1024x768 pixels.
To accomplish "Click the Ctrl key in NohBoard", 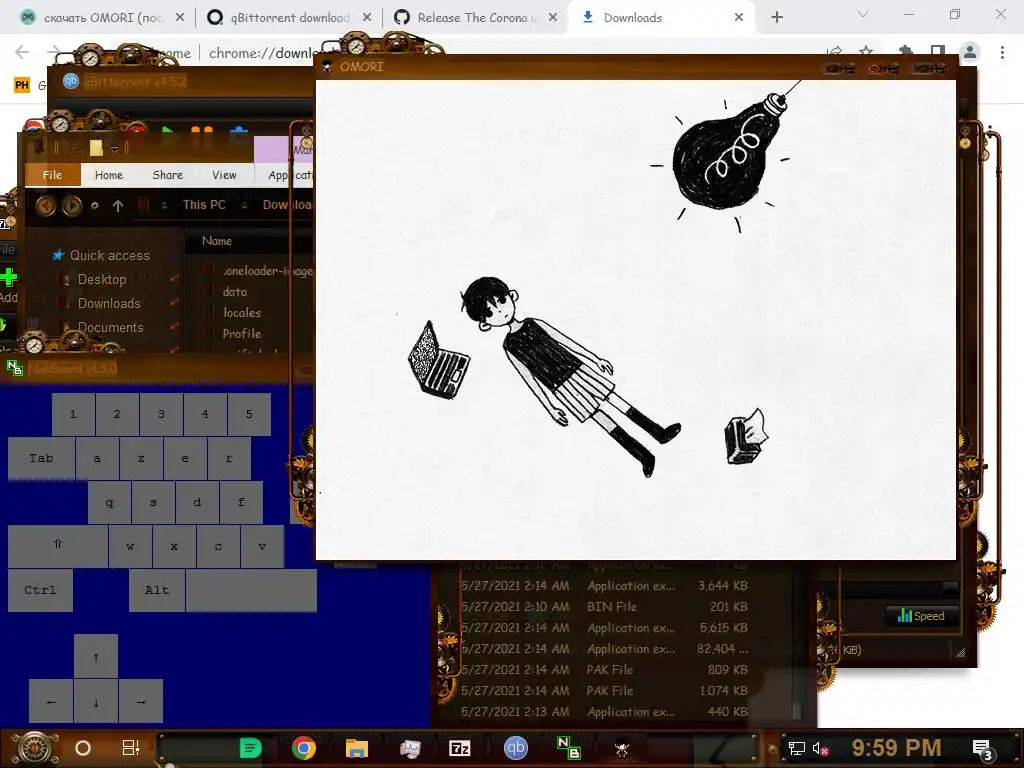I will [x=40, y=590].
